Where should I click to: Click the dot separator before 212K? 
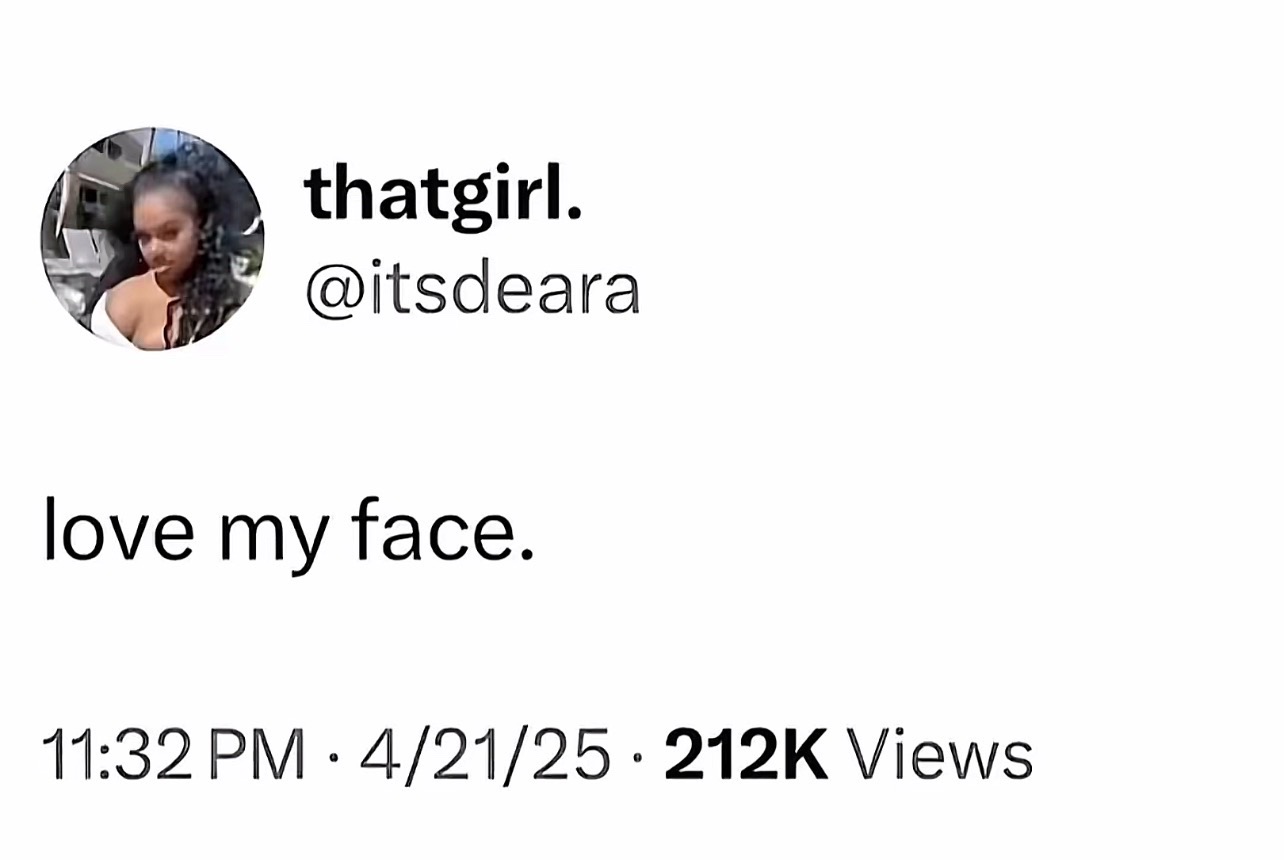(638, 757)
